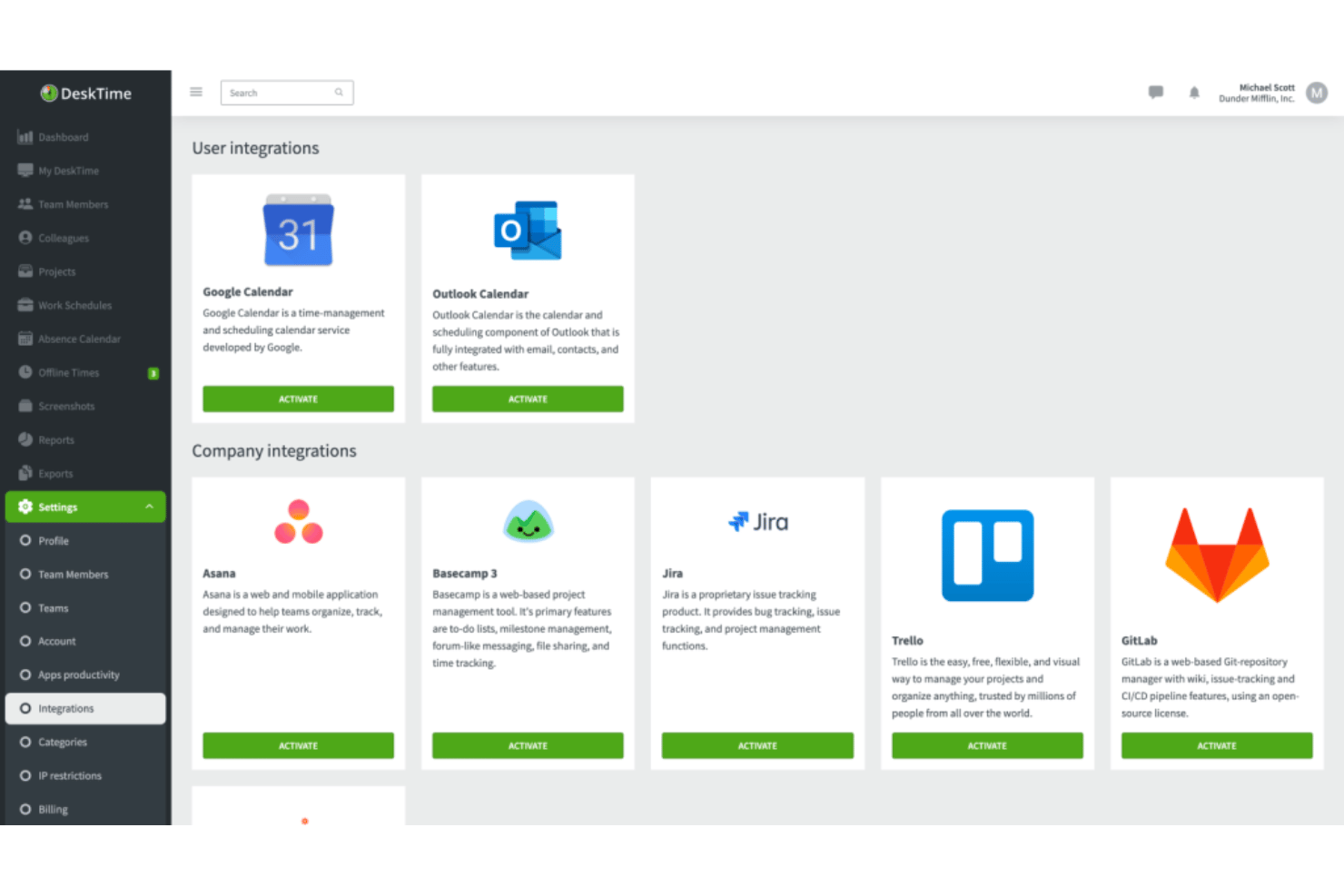Click the DeskTime logo
The width and height of the screenshot is (1344, 896).
pyautogui.click(x=86, y=94)
